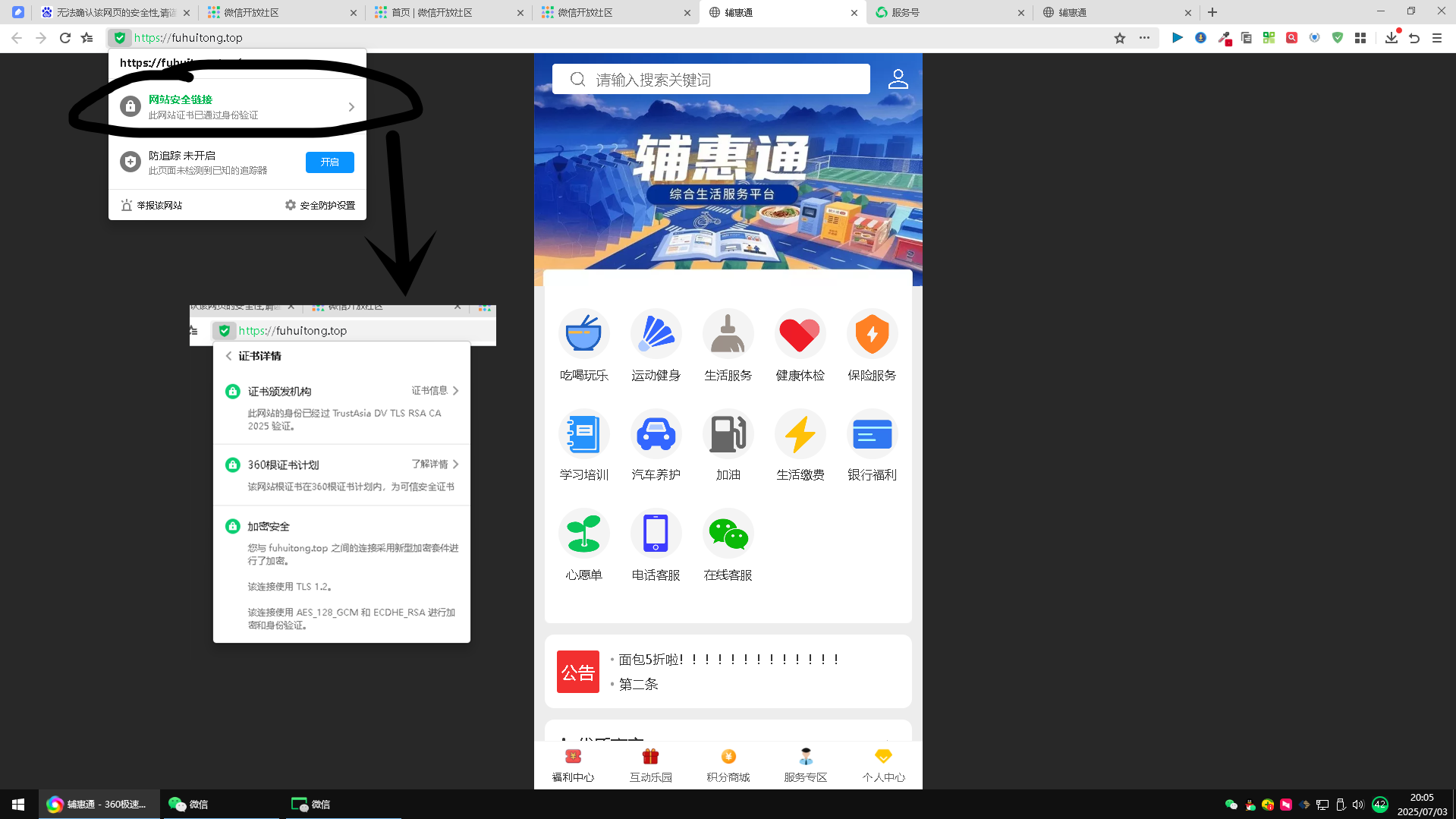Close the 辅惠通 active browser tab
The image size is (1456, 819).
(854, 13)
